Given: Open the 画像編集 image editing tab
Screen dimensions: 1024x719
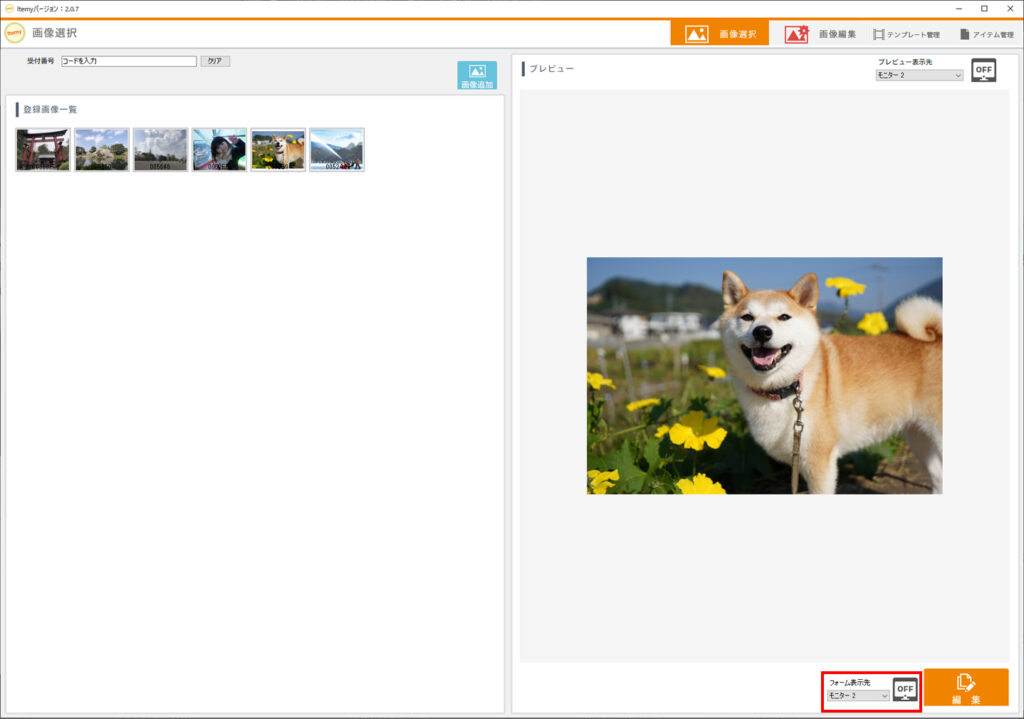Looking at the screenshot, I should (x=821, y=34).
